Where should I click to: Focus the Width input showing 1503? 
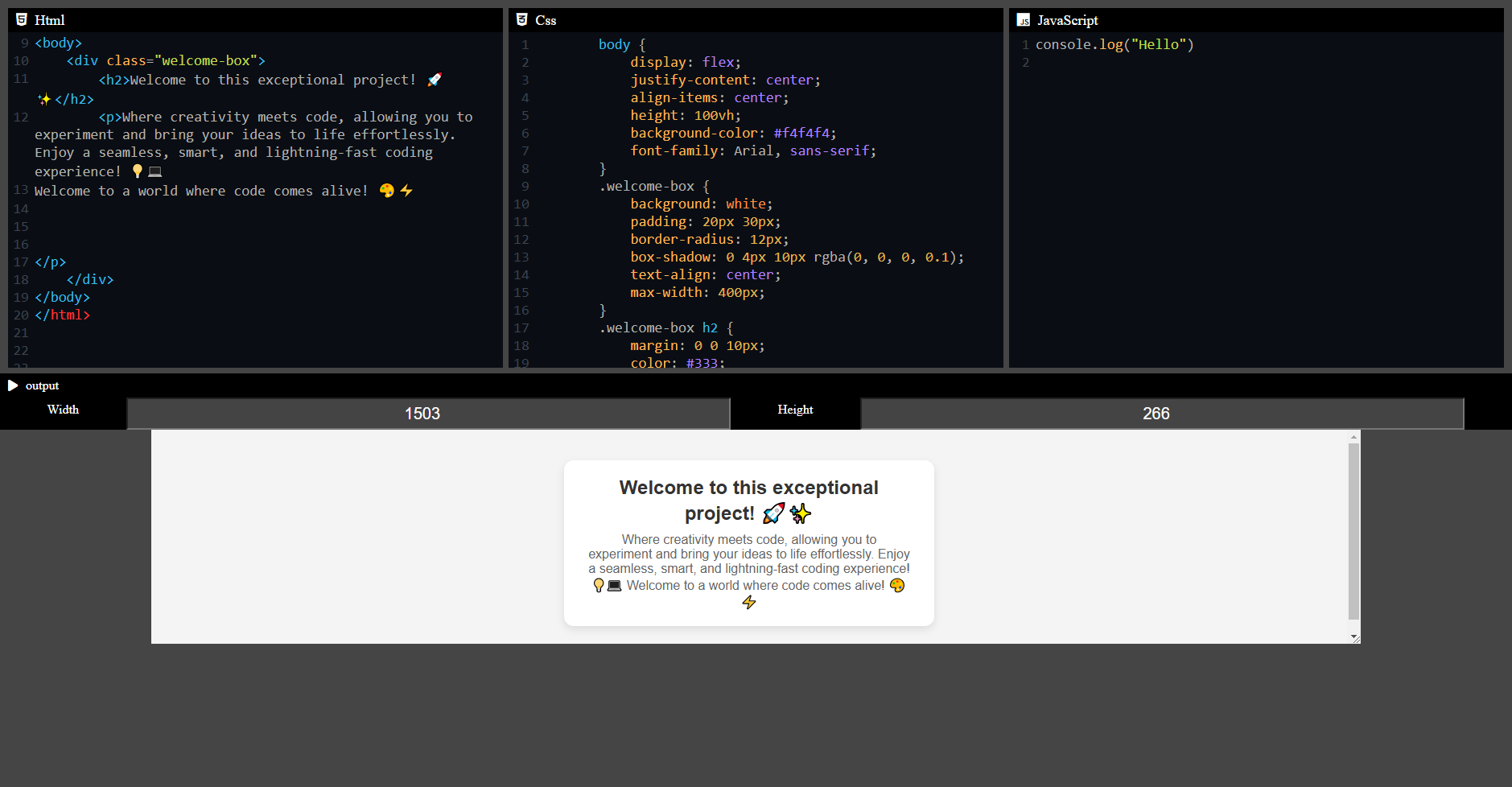click(428, 414)
